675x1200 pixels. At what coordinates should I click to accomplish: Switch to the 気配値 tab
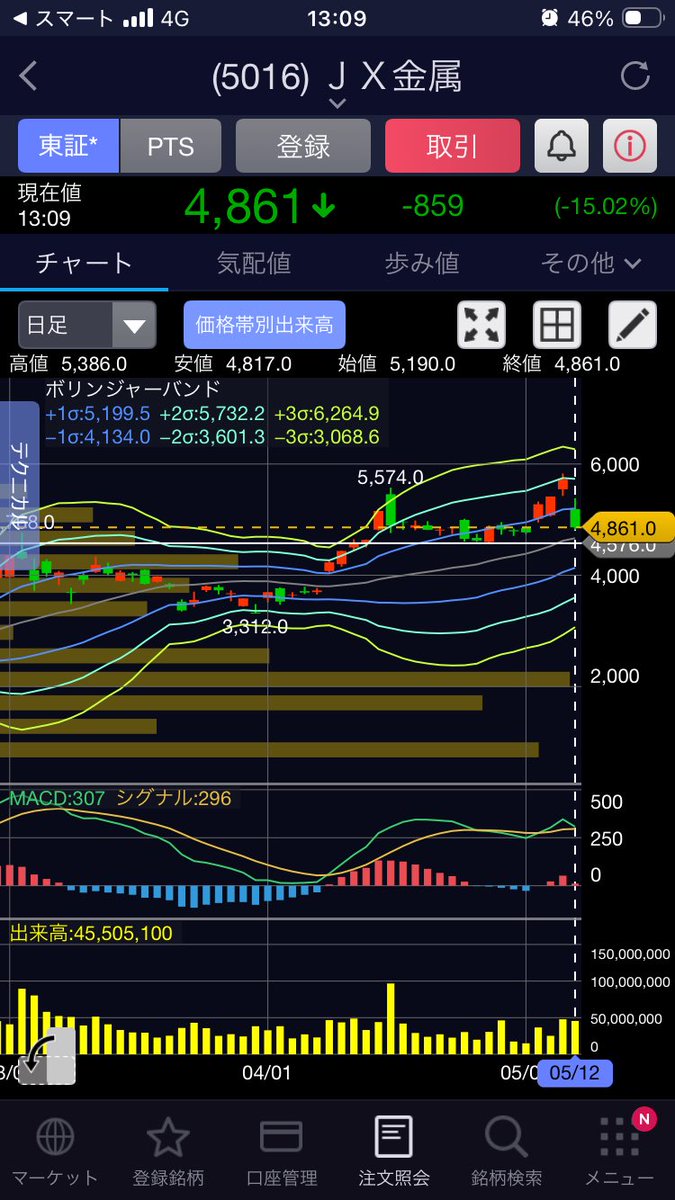[x=253, y=263]
